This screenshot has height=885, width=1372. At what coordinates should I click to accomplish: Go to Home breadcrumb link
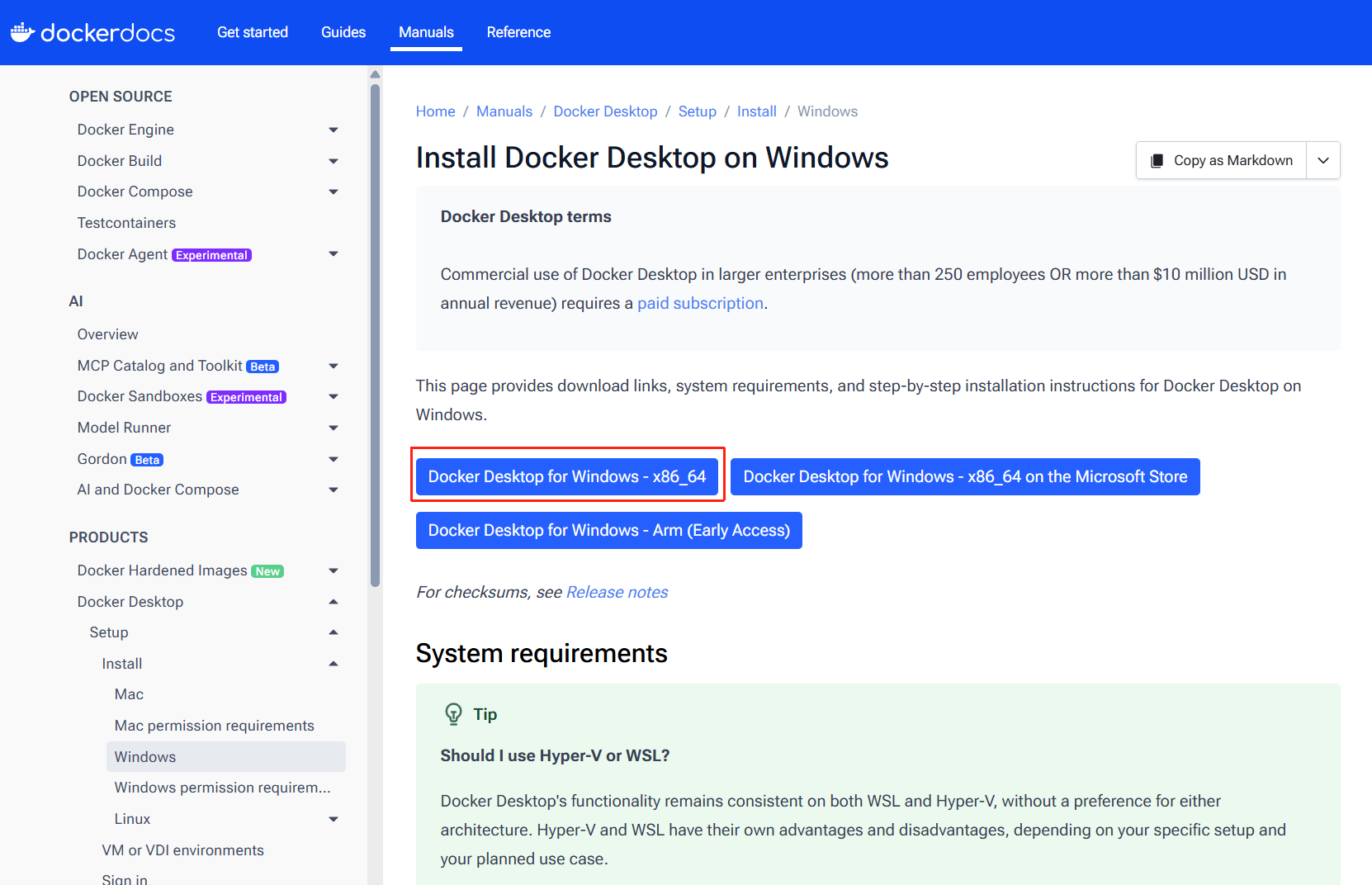[435, 111]
